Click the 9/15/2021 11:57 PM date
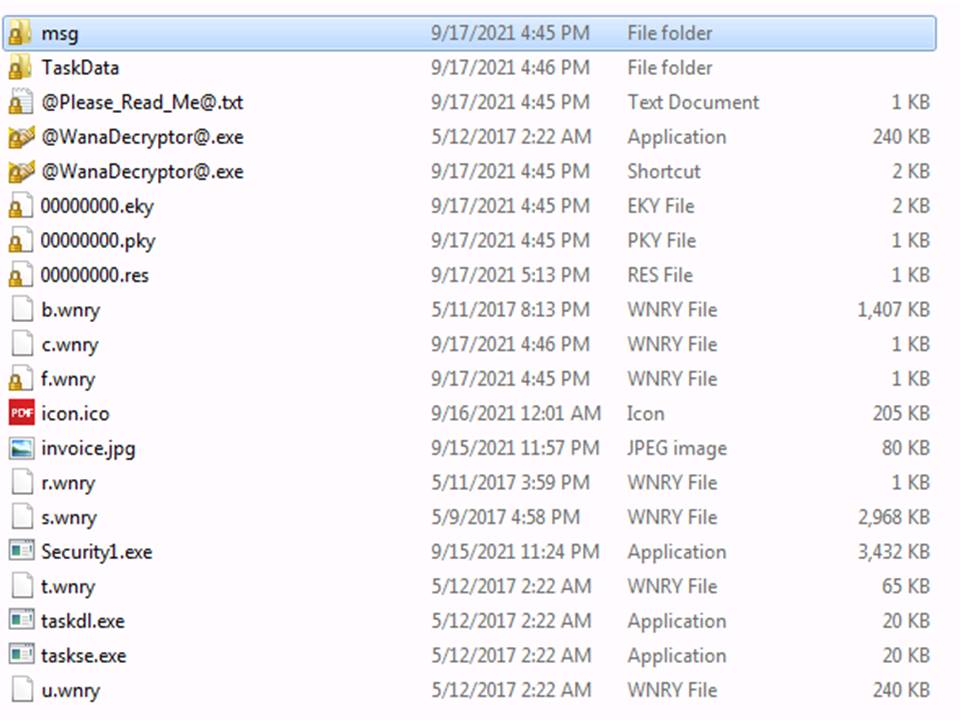This screenshot has height=720, width=960. pyautogui.click(x=516, y=448)
